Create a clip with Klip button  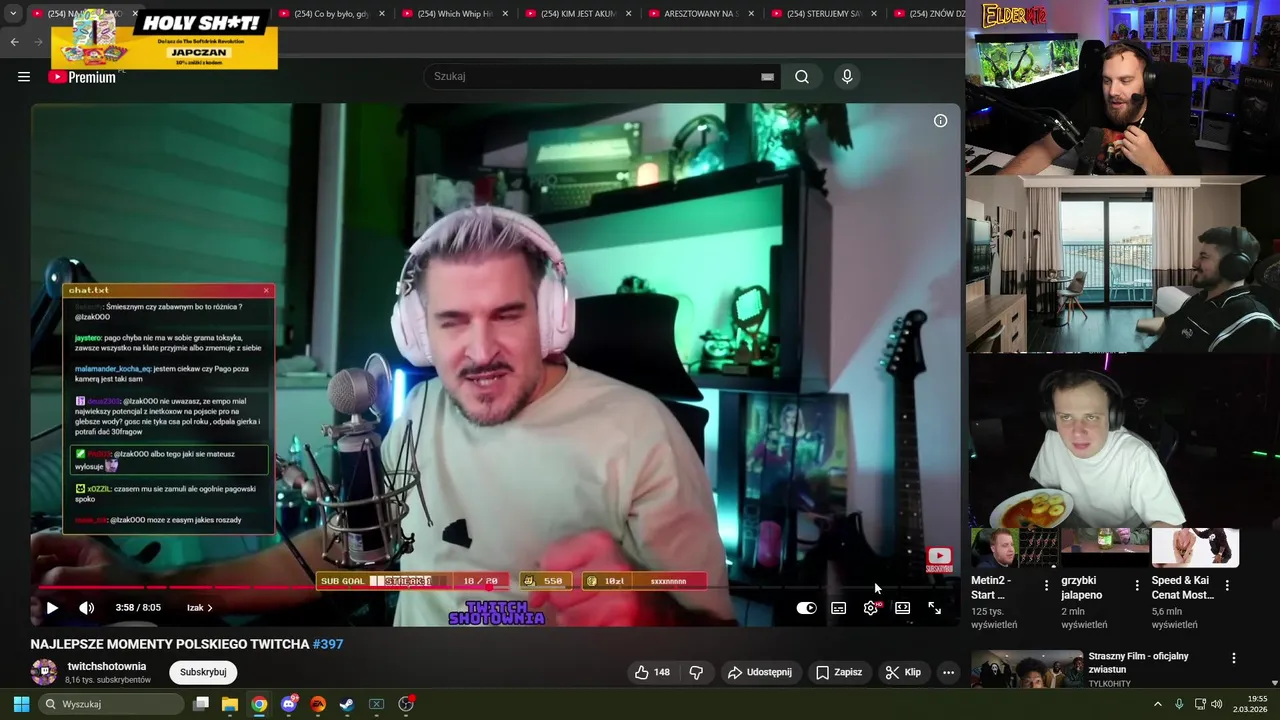click(903, 673)
